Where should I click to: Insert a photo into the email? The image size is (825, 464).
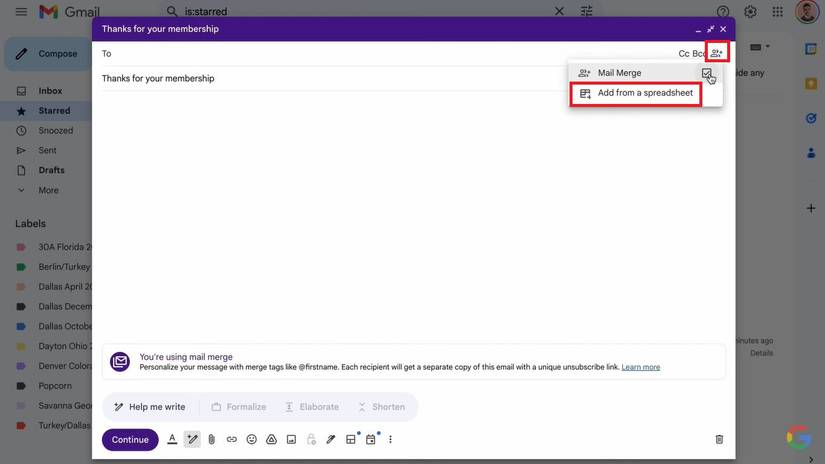click(291, 440)
